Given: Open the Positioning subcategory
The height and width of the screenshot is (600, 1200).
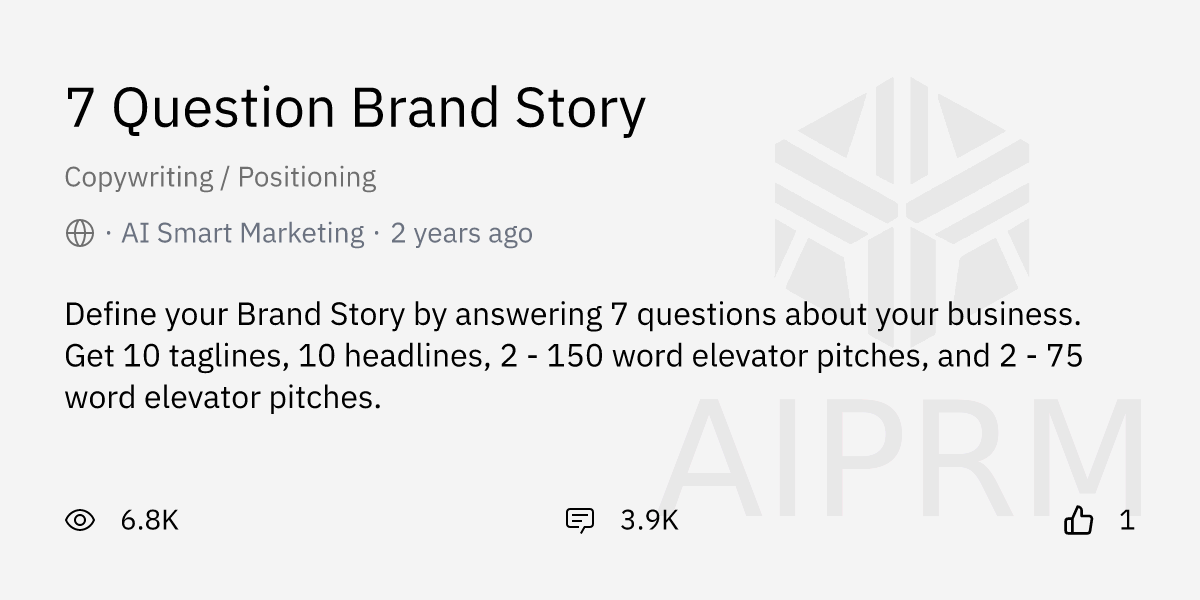Looking at the screenshot, I should pyautogui.click(x=305, y=177).
